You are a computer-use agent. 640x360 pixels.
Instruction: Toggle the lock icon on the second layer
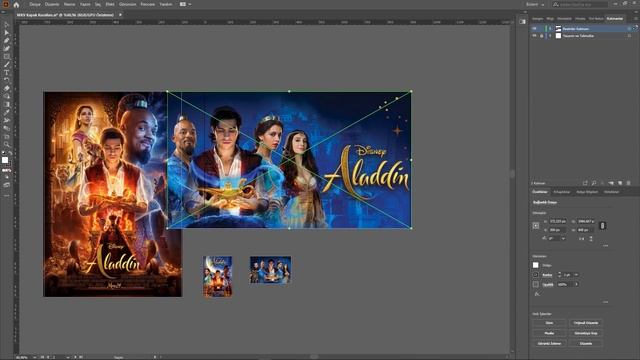coord(542,36)
